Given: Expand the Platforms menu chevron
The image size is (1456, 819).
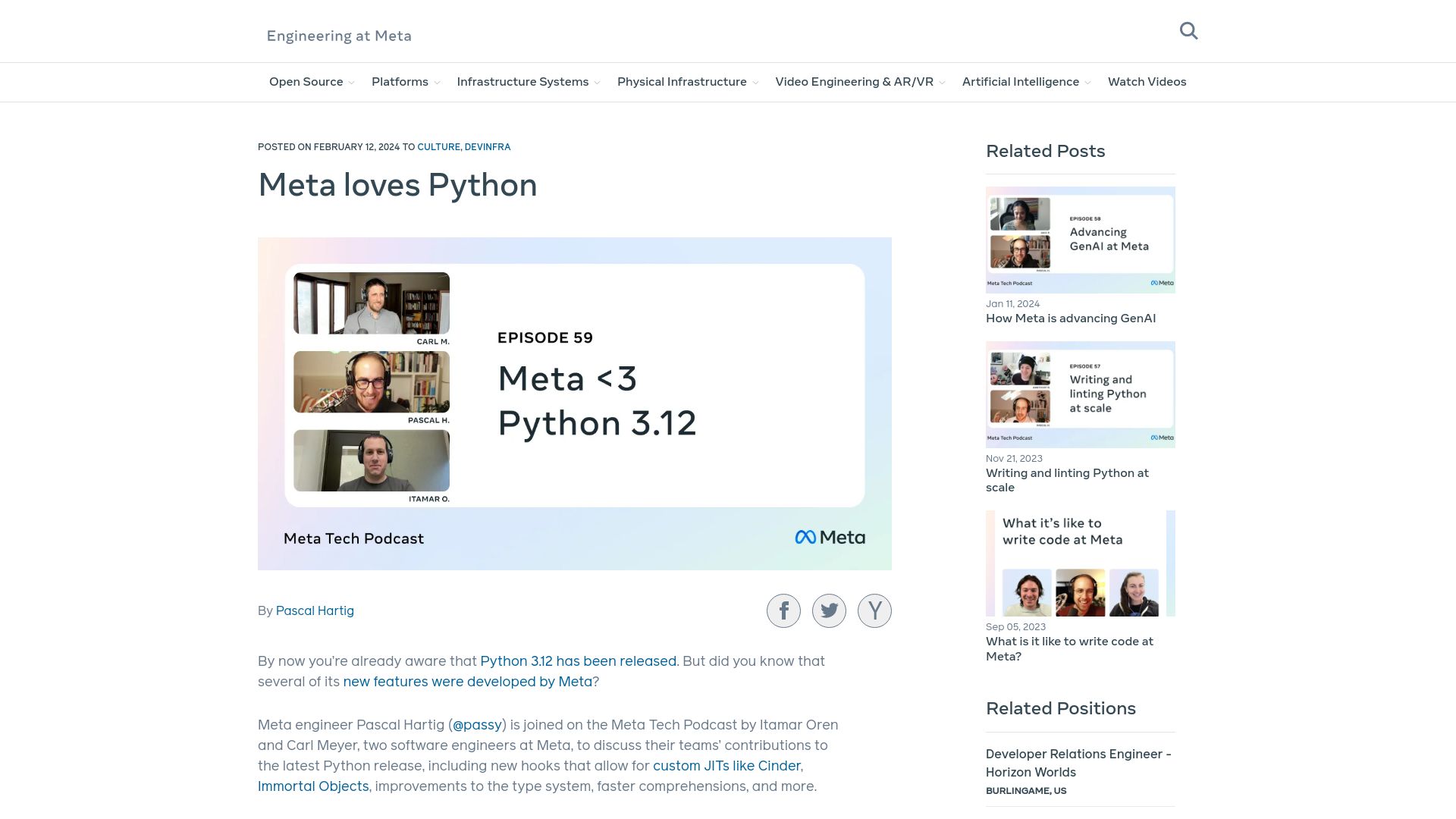Looking at the screenshot, I should (437, 83).
